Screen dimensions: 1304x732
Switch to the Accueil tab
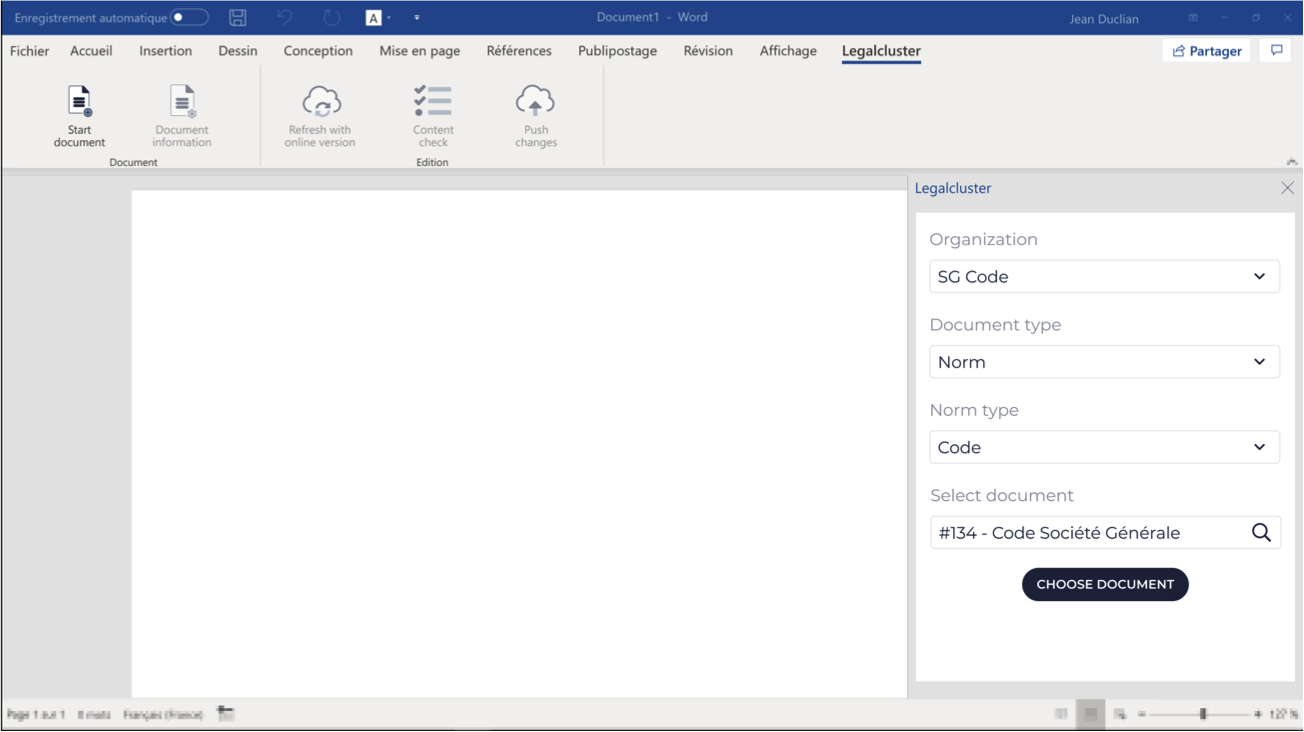pos(91,51)
